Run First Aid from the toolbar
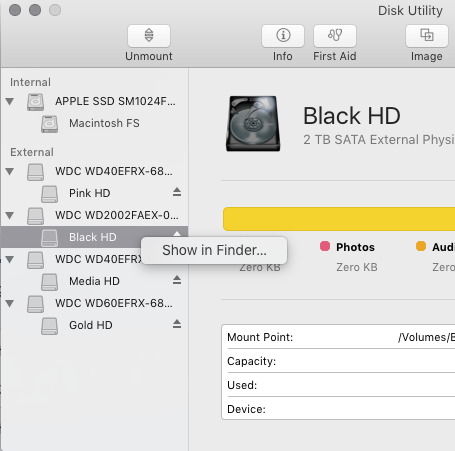Screen dimensions: 455x451 335,36
